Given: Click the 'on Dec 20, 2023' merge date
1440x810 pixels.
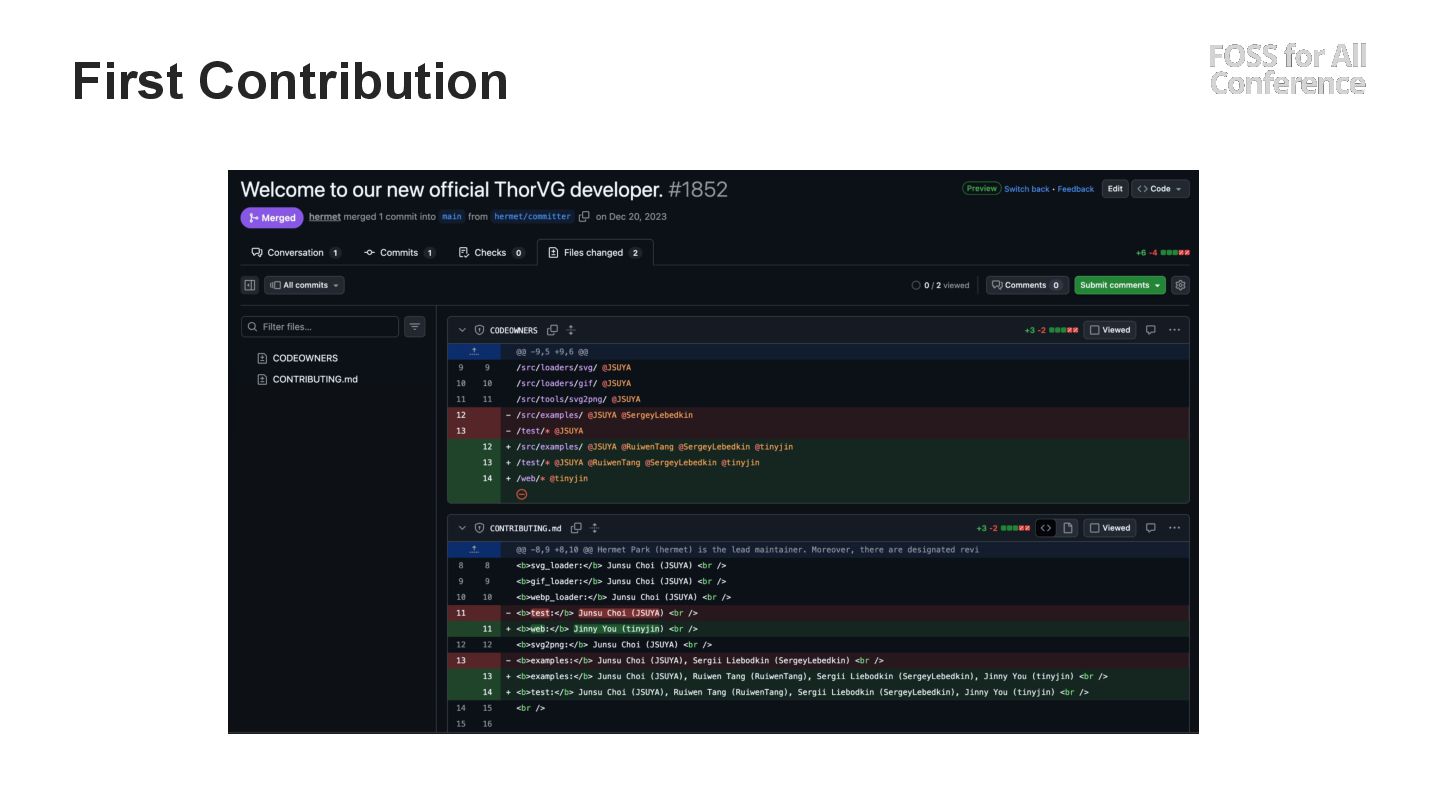Looking at the screenshot, I should [631, 217].
